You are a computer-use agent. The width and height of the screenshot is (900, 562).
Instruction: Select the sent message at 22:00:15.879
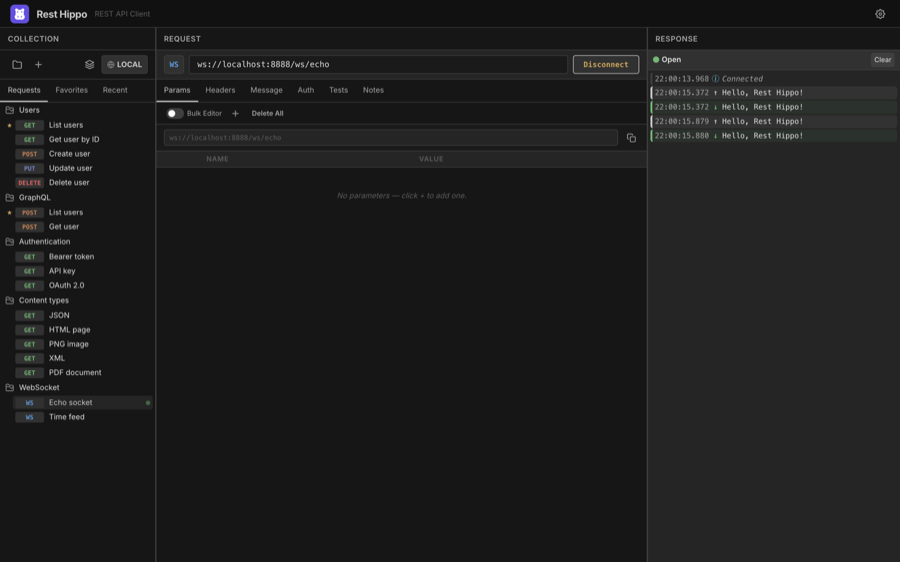tap(773, 121)
